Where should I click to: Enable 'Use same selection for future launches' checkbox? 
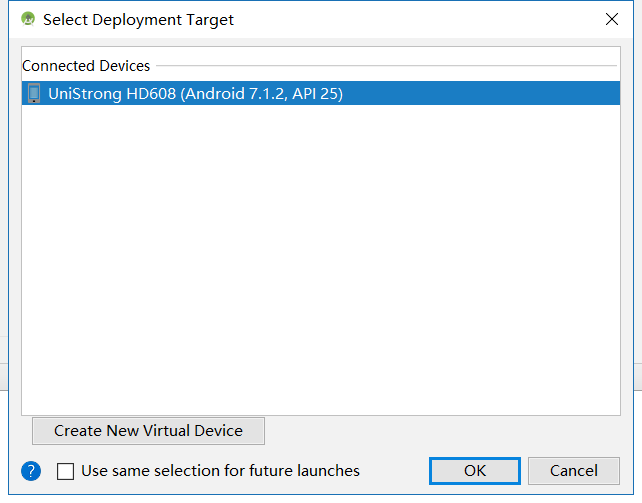pyautogui.click(x=65, y=471)
